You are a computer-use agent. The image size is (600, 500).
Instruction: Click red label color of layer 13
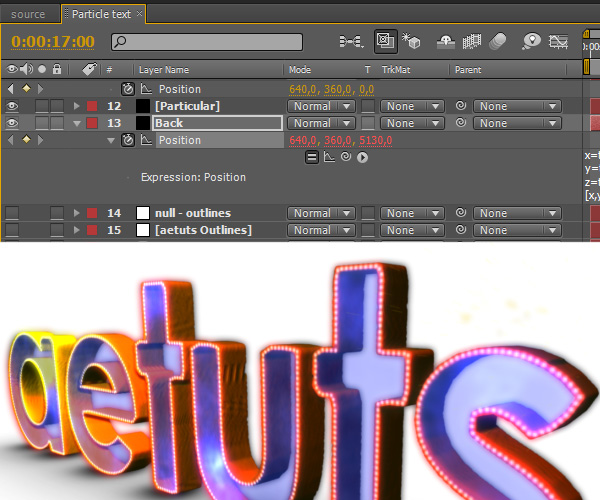coord(92,123)
